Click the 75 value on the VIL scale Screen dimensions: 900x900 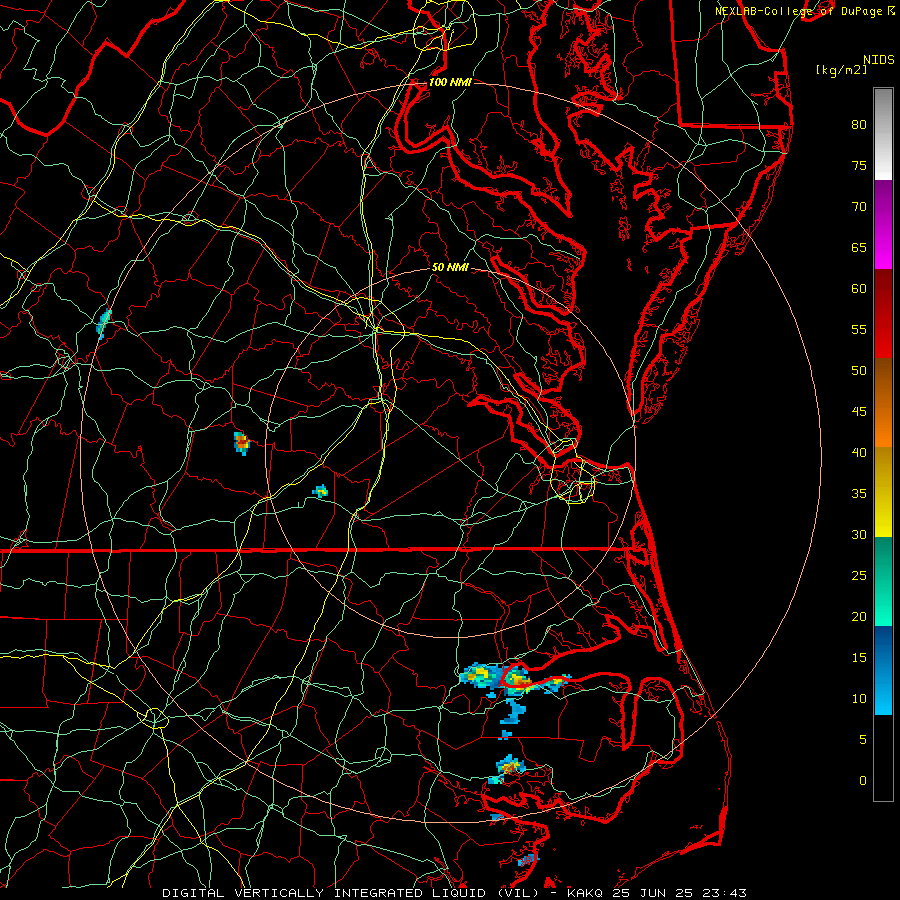tap(859, 165)
